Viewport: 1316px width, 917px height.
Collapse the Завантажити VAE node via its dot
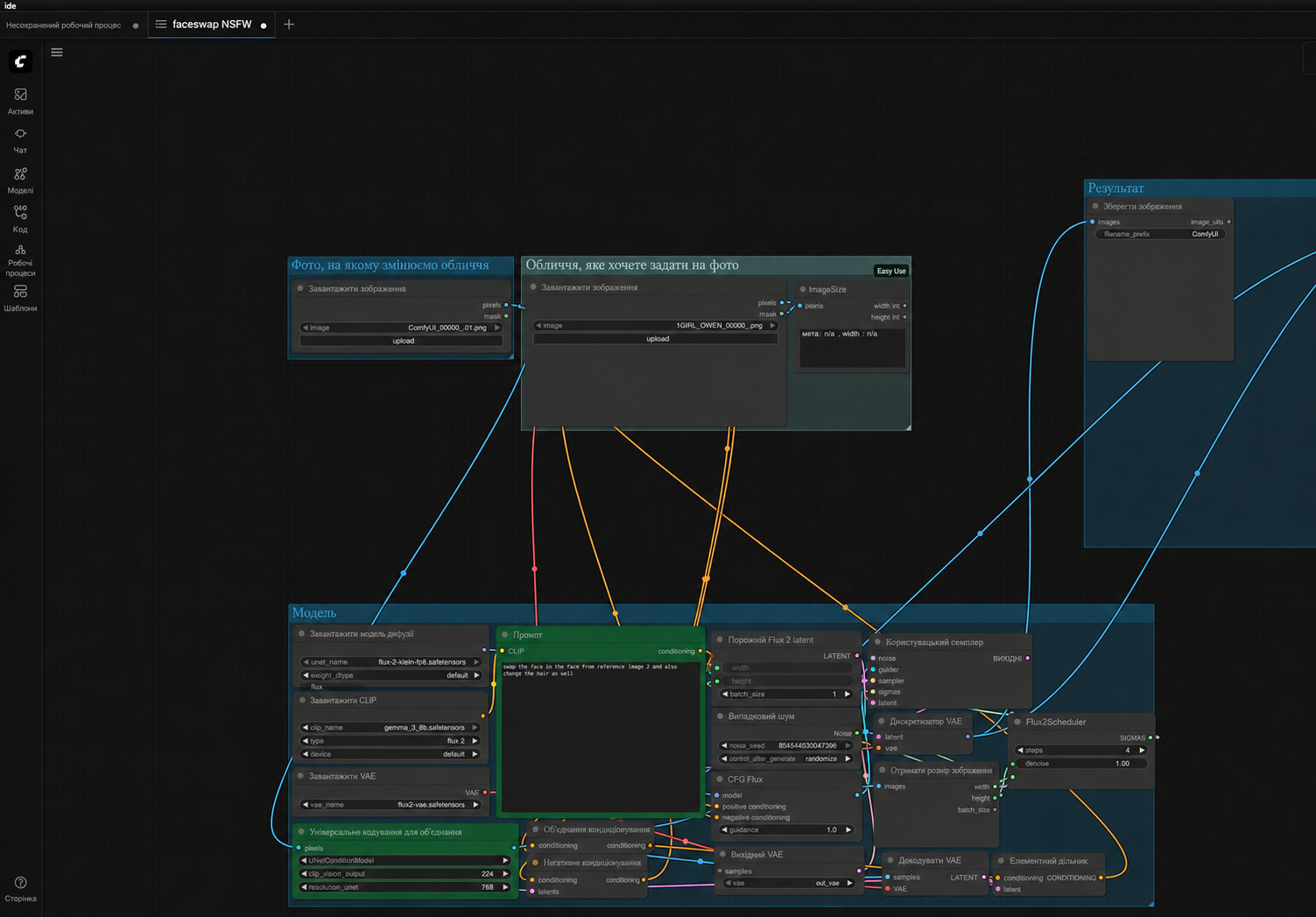(301, 776)
